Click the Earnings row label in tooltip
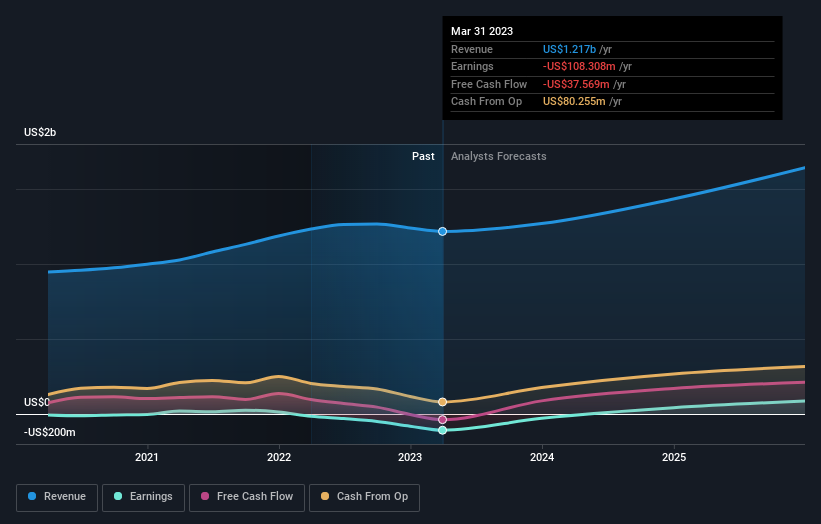Image resolution: width=821 pixels, height=524 pixels. click(472, 66)
